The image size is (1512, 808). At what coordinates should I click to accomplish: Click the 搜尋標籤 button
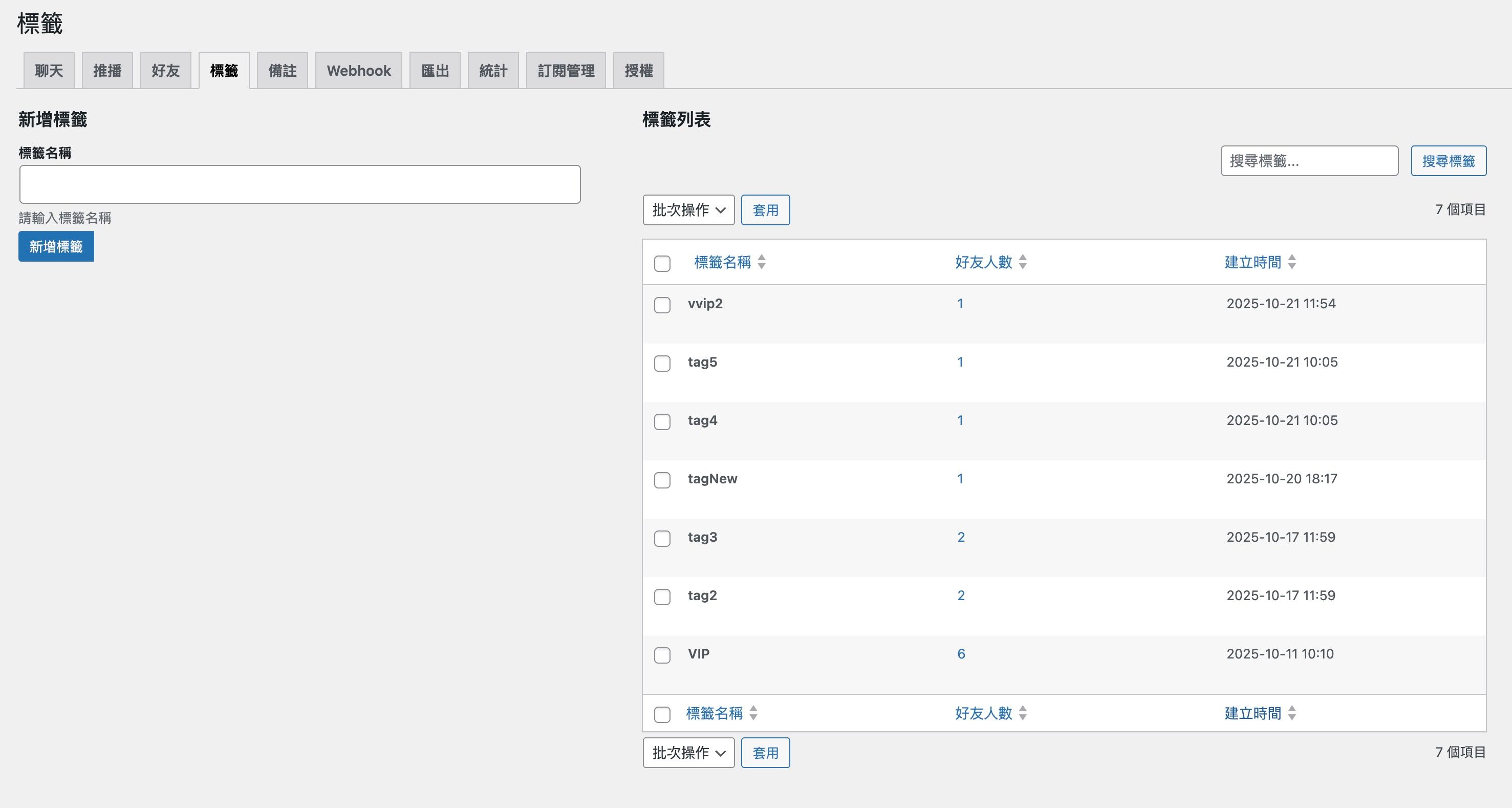pyautogui.click(x=1448, y=161)
